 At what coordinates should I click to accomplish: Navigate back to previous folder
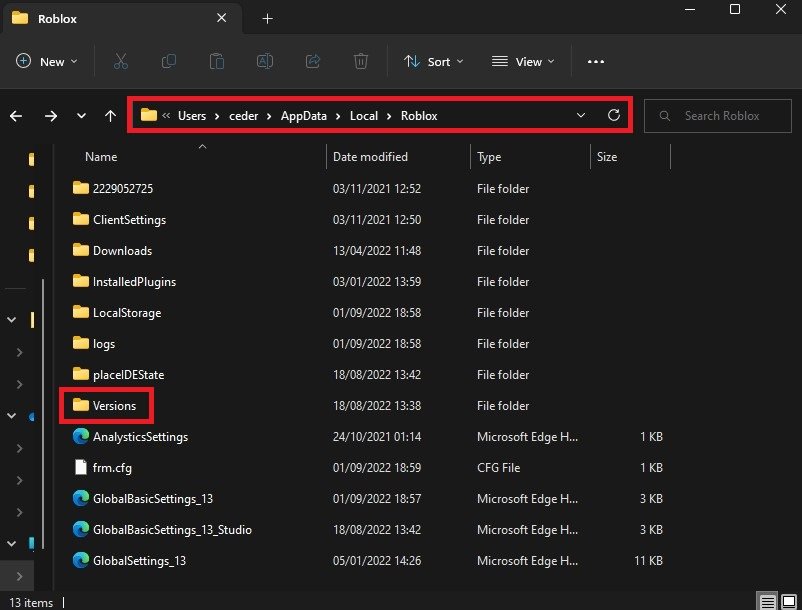pyautogui.click(x=16, y=116)
